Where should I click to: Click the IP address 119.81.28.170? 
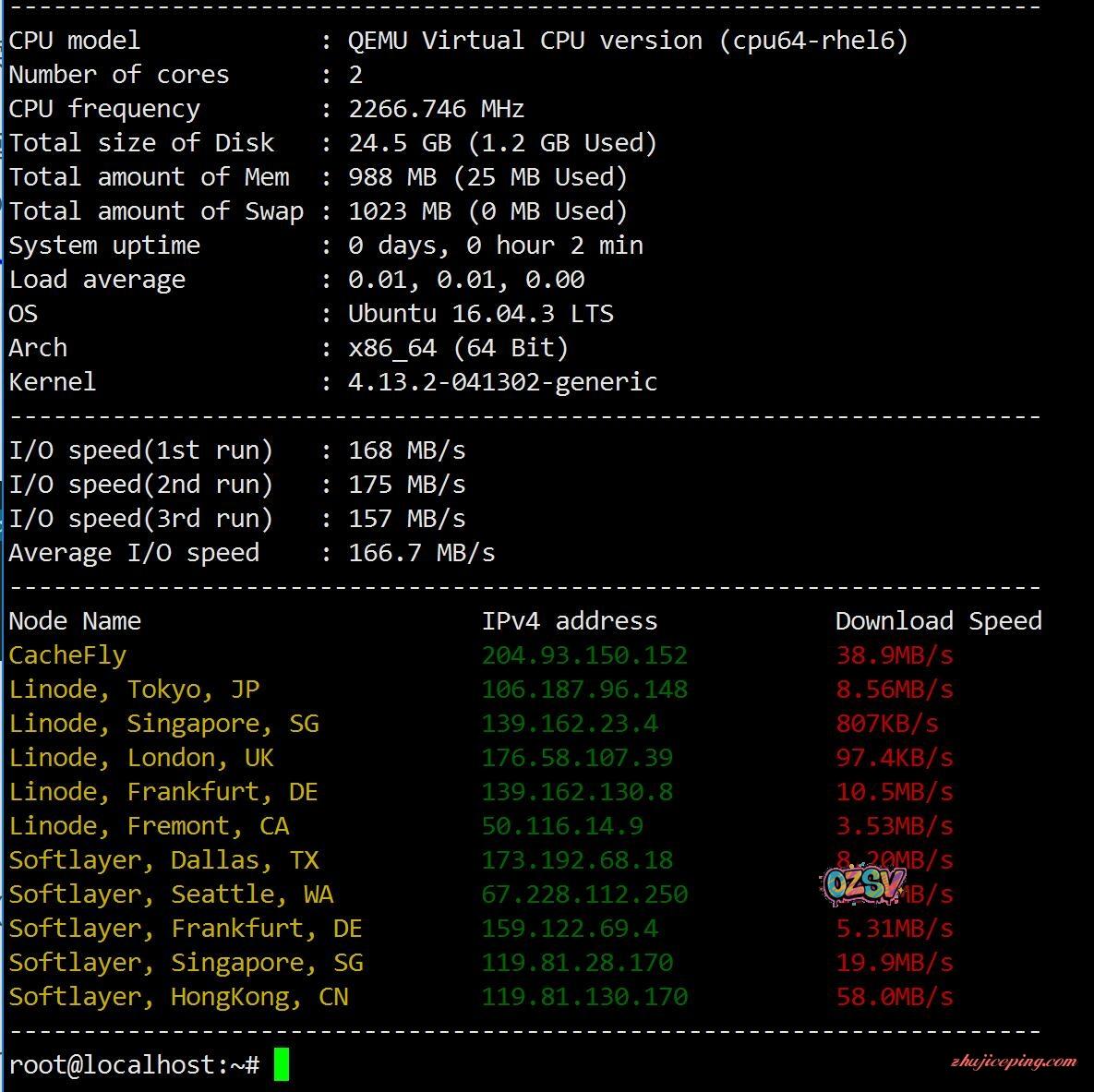(577, 963)
